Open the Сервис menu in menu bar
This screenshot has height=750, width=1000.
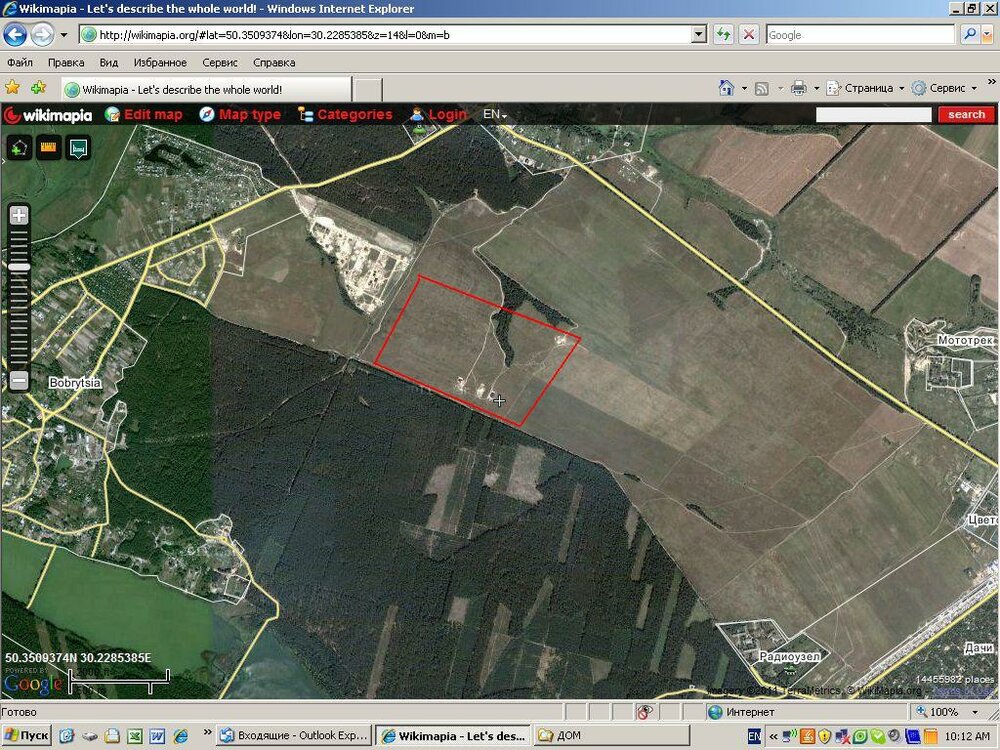(219, 62)
